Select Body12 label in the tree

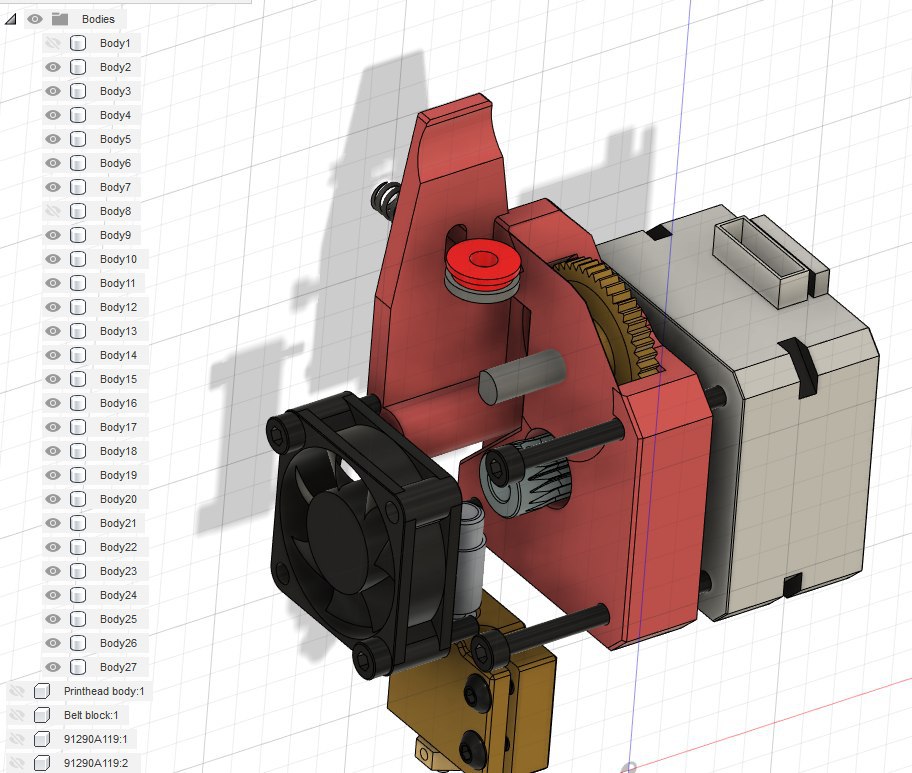118,307
